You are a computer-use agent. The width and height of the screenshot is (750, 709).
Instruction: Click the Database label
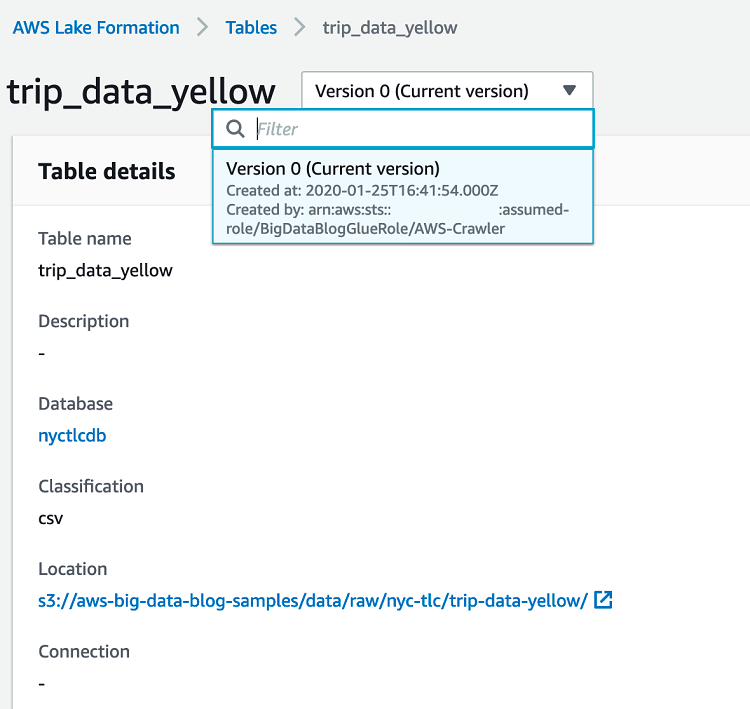coord(76,404)
